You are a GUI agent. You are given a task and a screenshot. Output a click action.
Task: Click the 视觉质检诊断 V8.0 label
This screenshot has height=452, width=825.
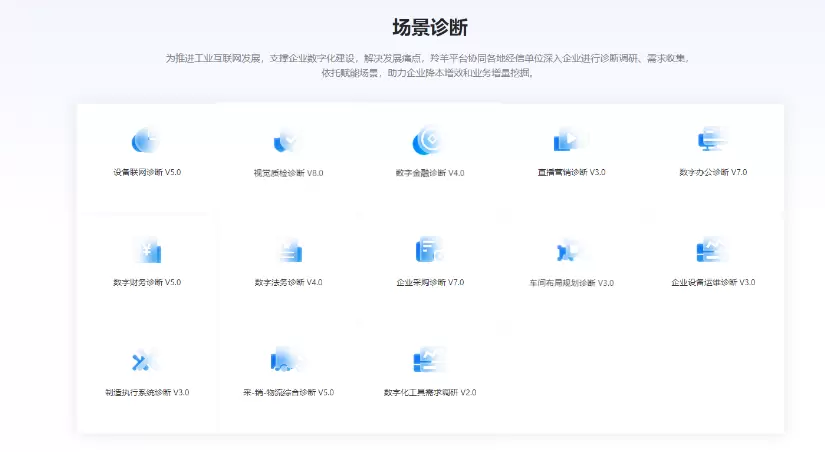tap(288, 173)
